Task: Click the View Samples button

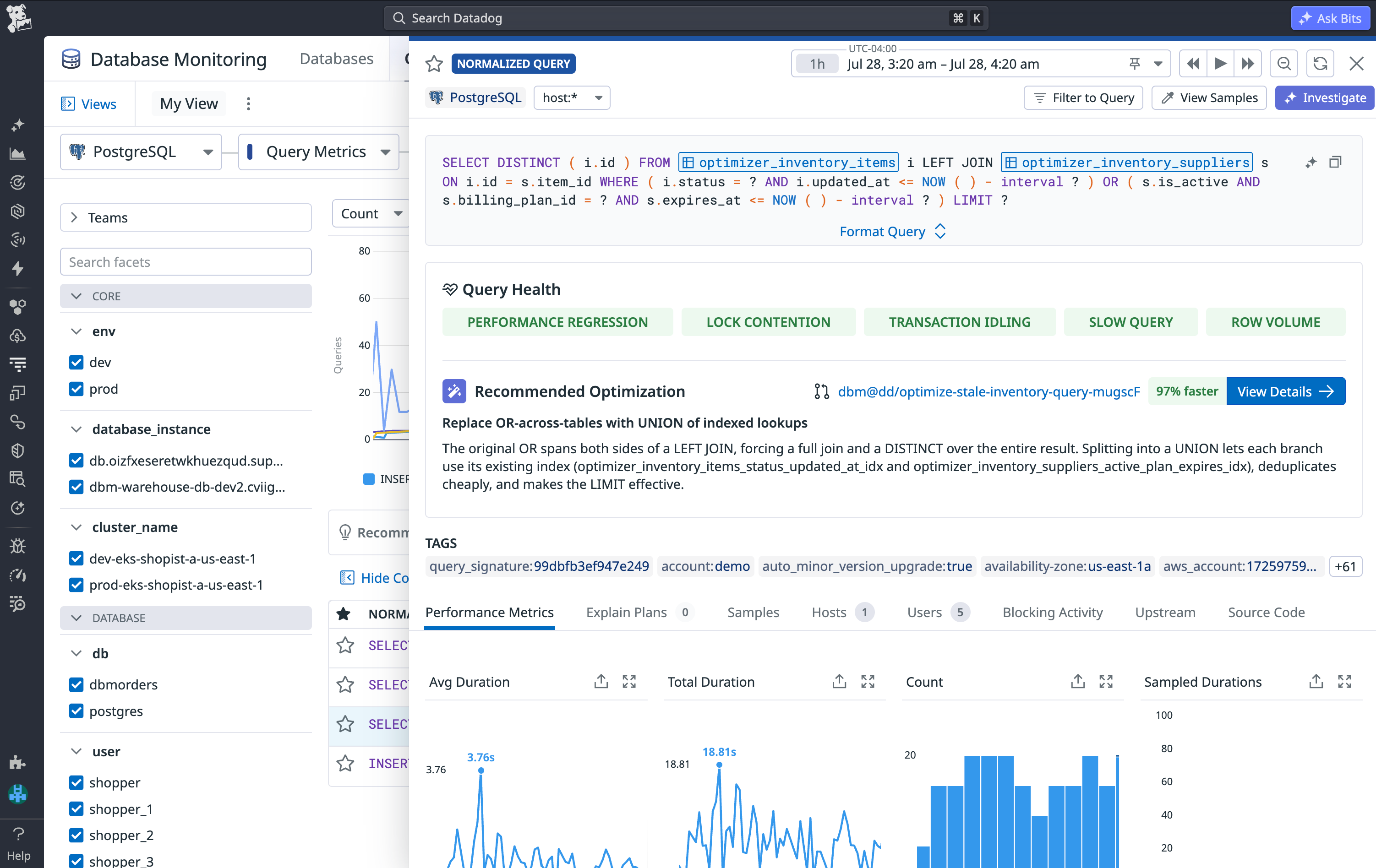Action: pyautogui.click(x=1209, y=98)
